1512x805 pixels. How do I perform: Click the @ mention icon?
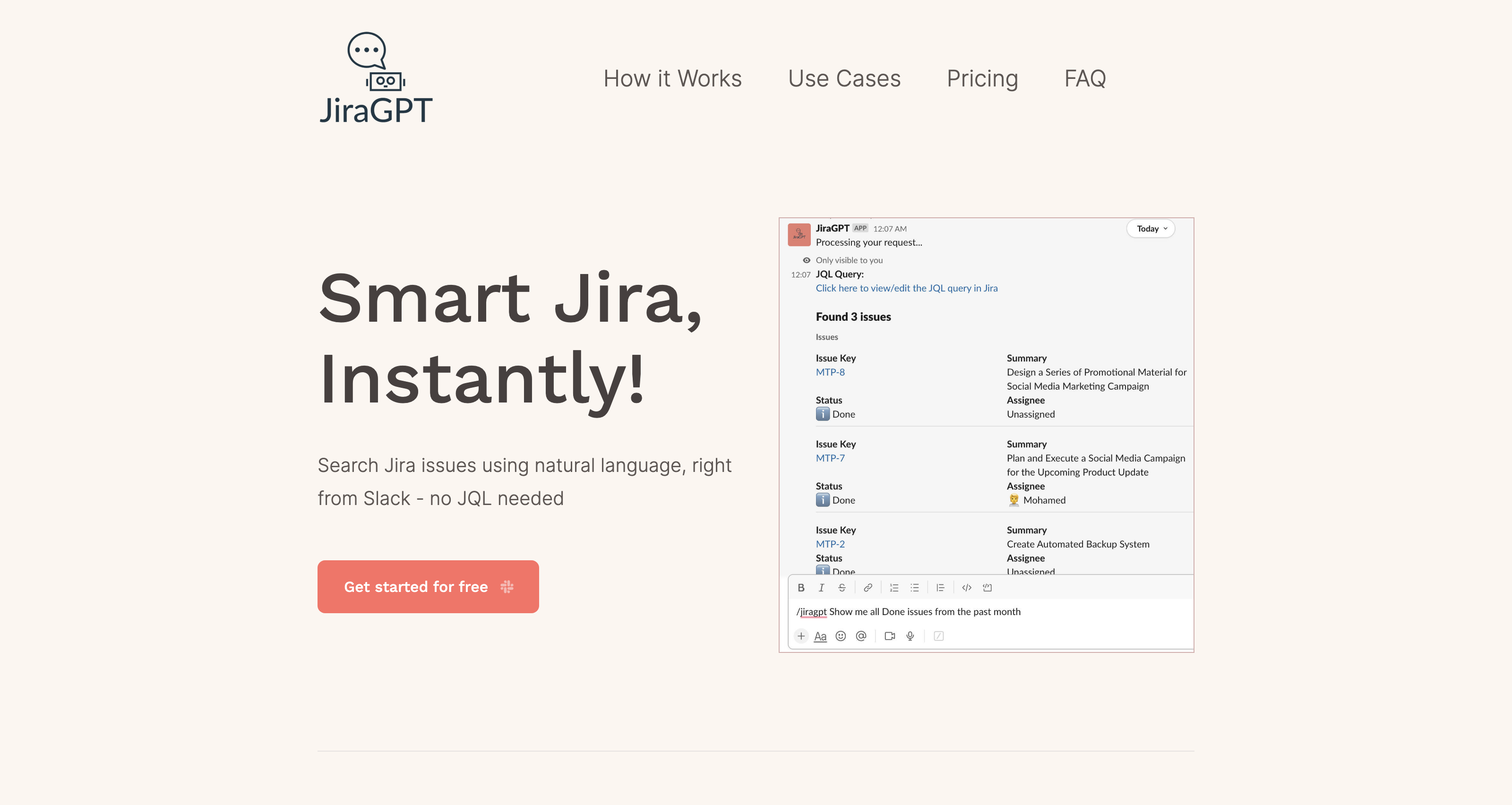(x=861, y=636)
